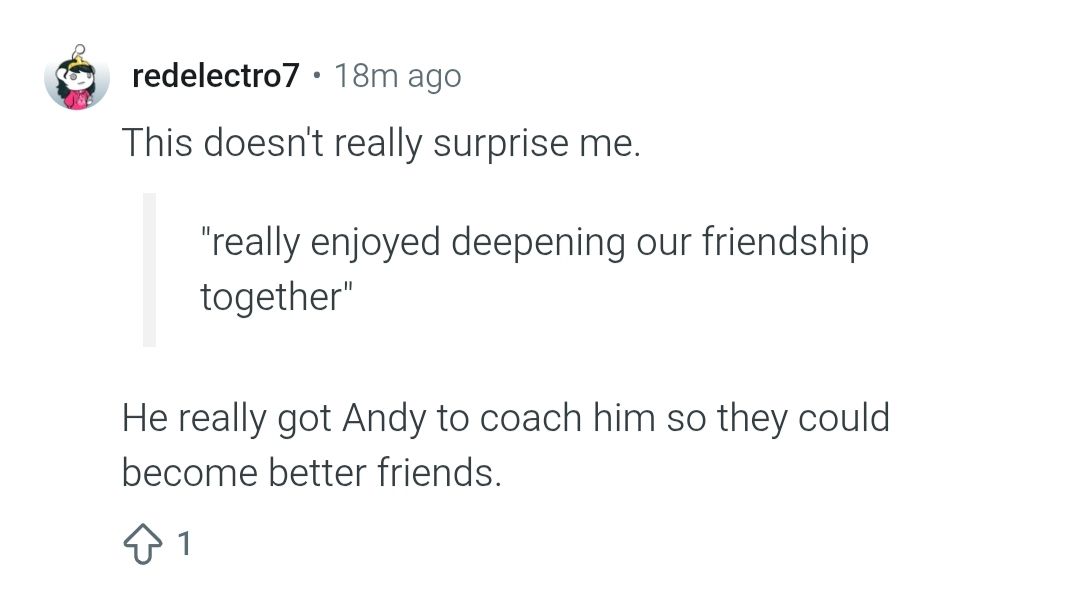Click the quoted text about deepening friendship
Screen dimensions: 1080x607
tap(534, 269)
